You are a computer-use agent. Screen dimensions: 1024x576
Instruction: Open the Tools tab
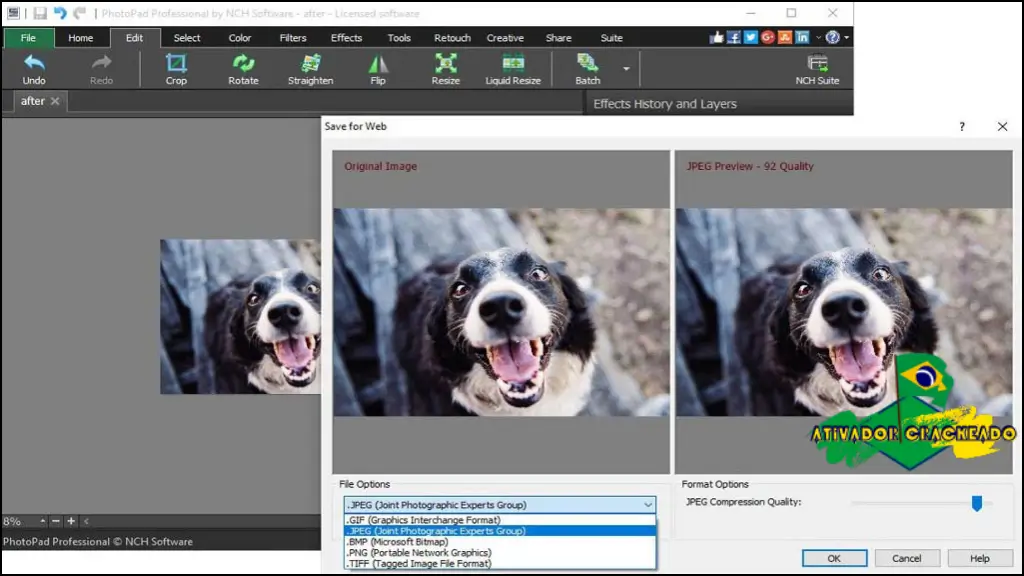pos(399,38)
